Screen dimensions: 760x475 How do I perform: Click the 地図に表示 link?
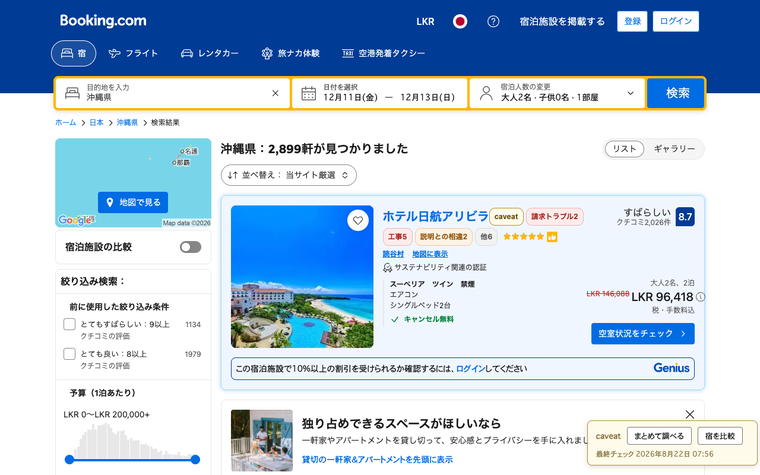pos(430,254)
